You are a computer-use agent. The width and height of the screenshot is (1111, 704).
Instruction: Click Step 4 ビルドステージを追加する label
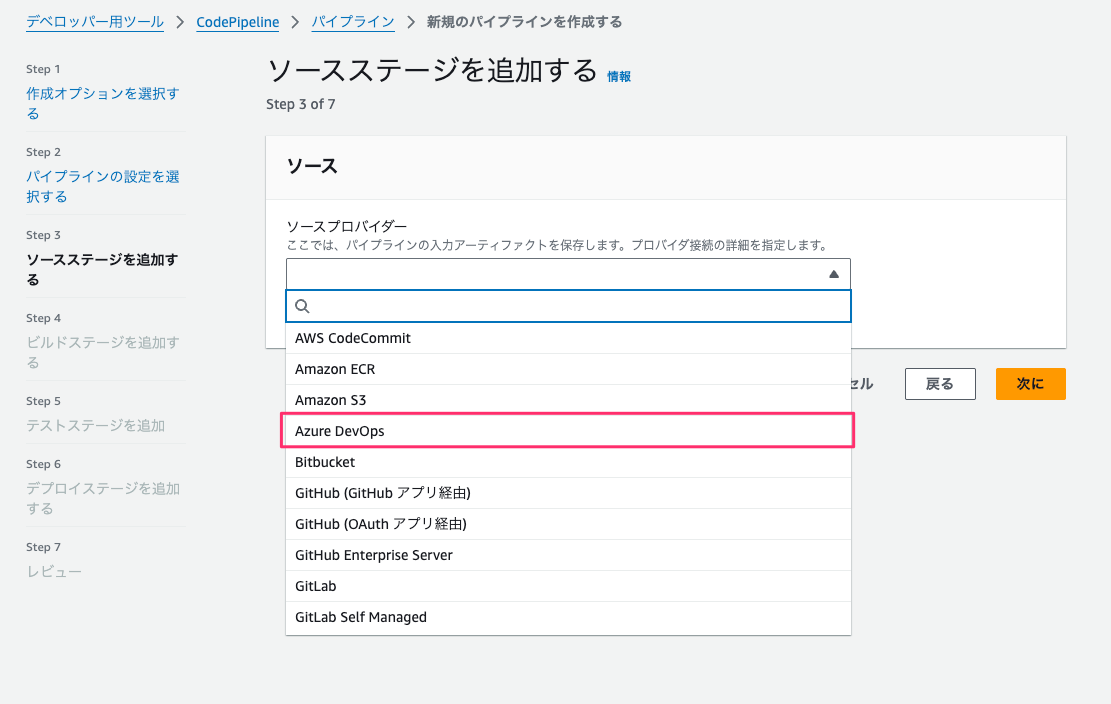coord(103,352)
